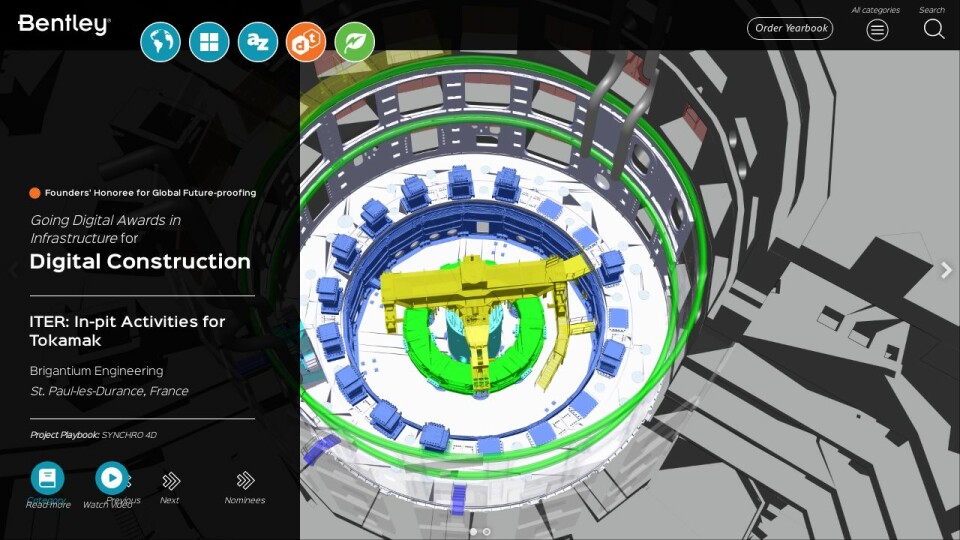Click the Brigantium Engineering text
This screenshot has height=540, width=960.
97,370
